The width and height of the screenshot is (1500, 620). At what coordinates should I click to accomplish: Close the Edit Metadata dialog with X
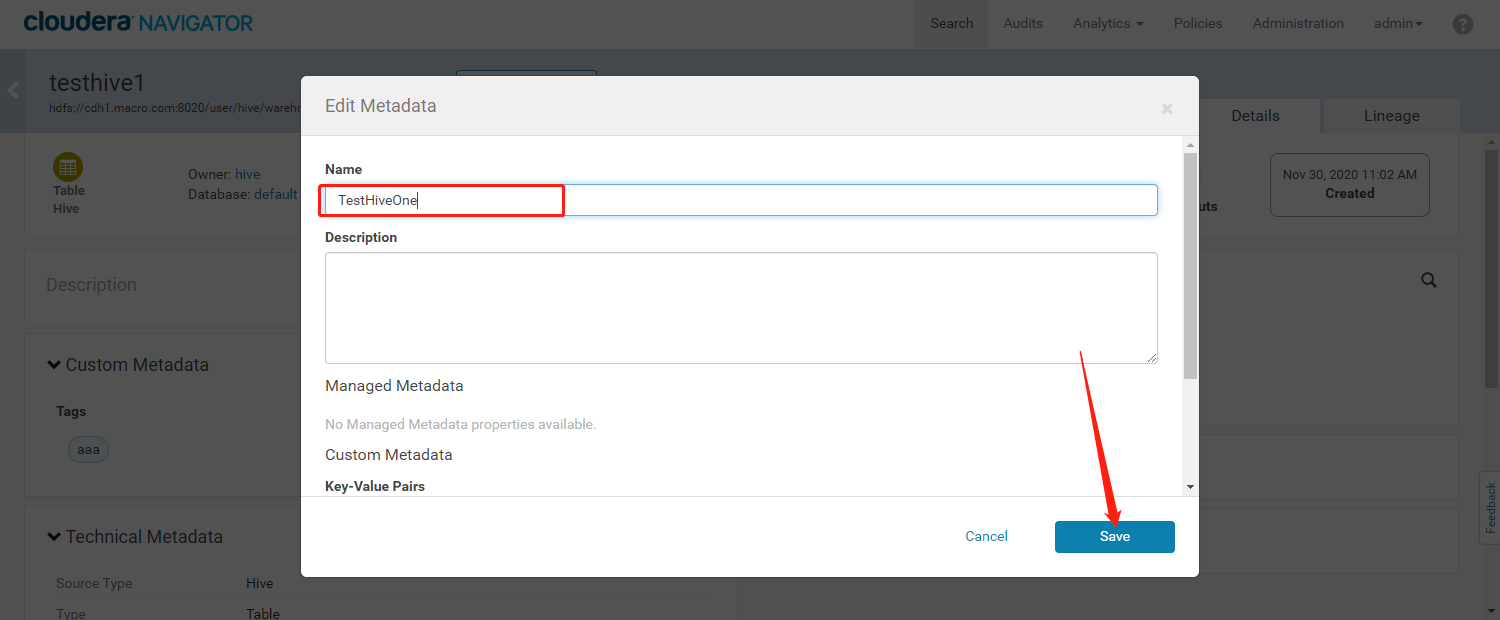(x=1167, y=108)
